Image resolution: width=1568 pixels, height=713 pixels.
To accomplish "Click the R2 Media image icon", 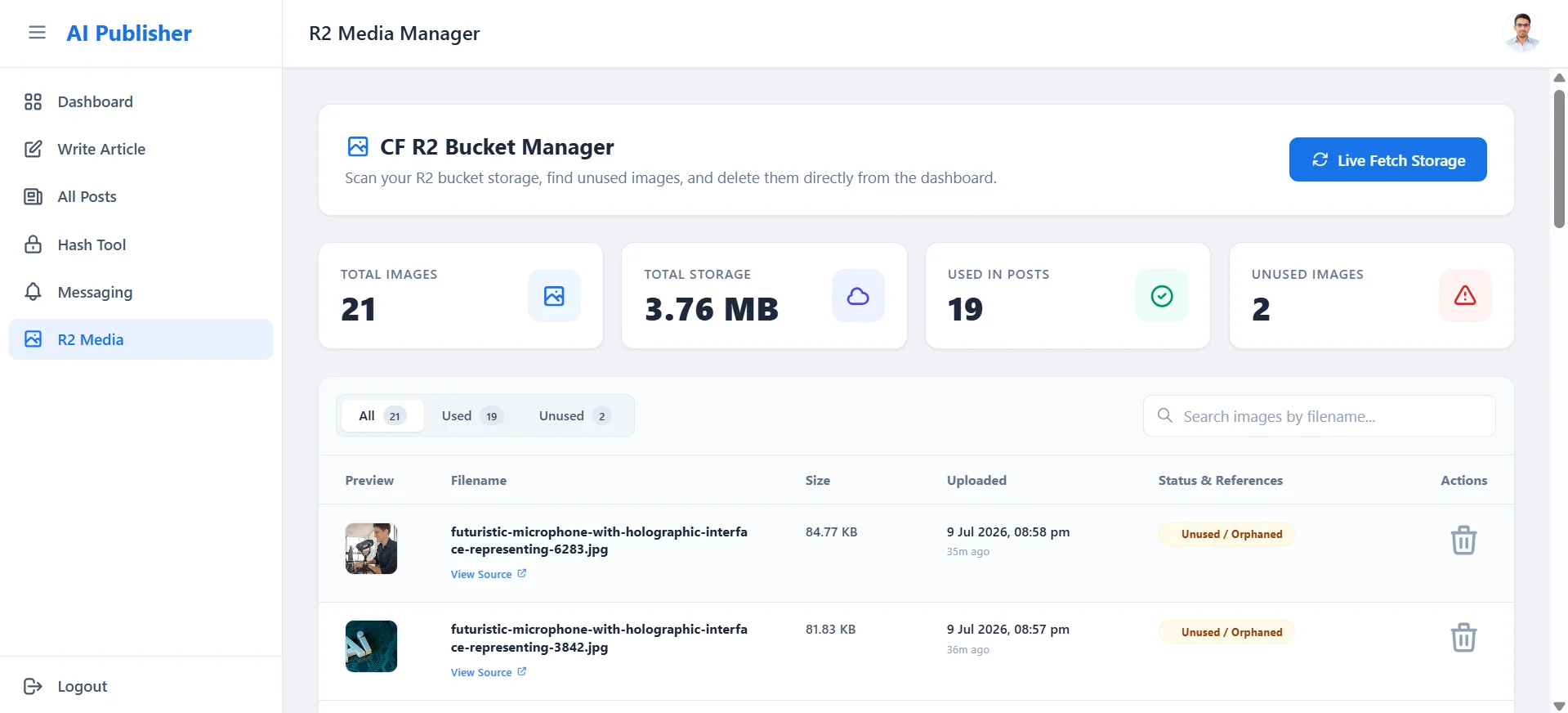I will [x=33, y=339].
